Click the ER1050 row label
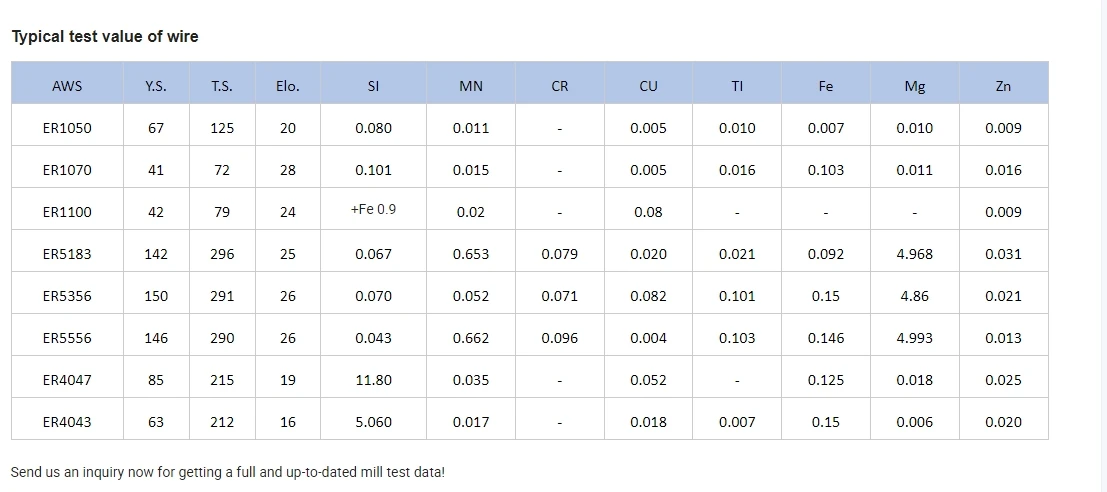The image size is (1107, 492). [67, 128]
